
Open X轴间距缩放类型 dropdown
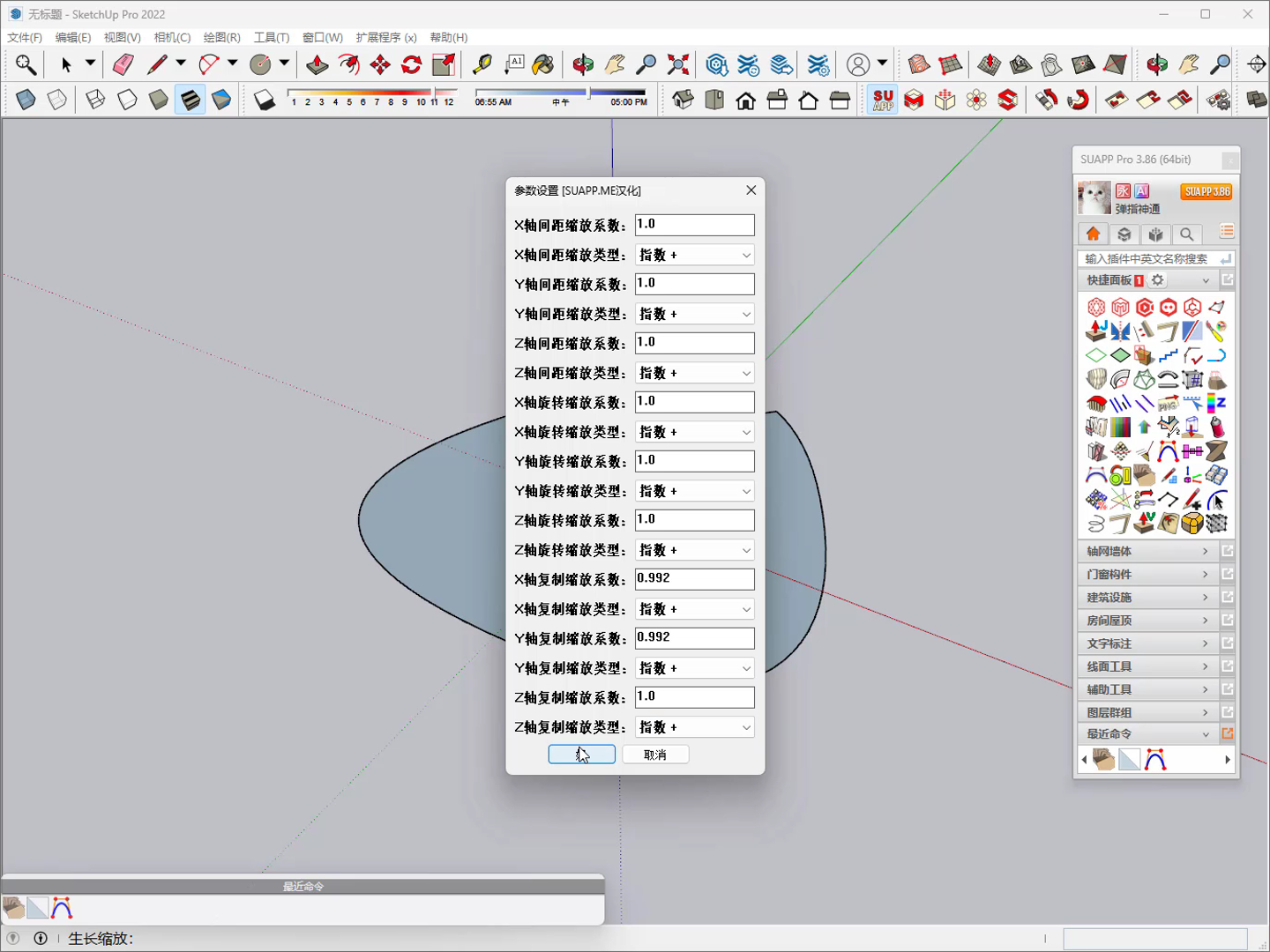click(695, 255)
